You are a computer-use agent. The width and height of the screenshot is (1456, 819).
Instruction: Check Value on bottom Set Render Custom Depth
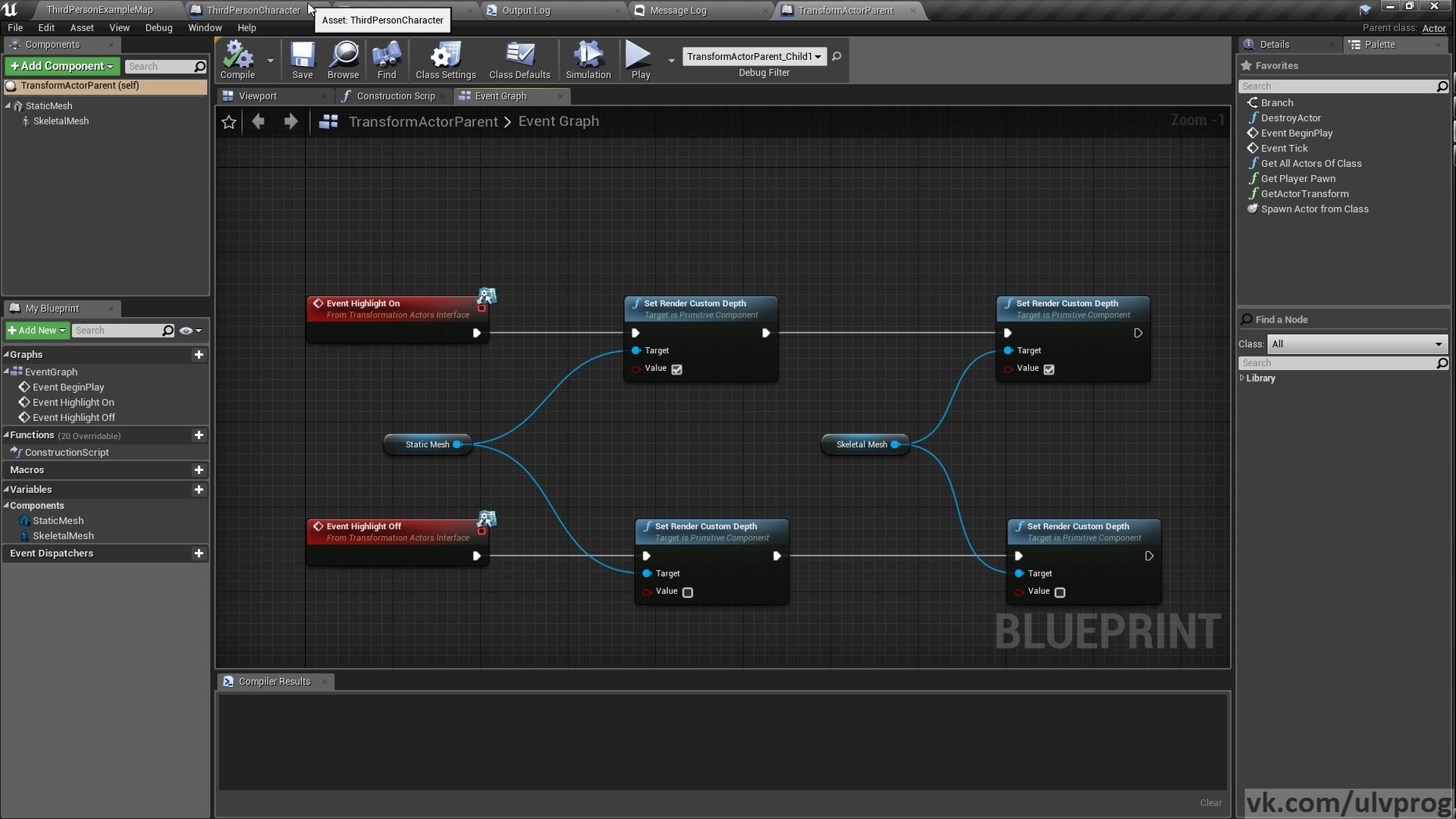(x=687, y=592)
